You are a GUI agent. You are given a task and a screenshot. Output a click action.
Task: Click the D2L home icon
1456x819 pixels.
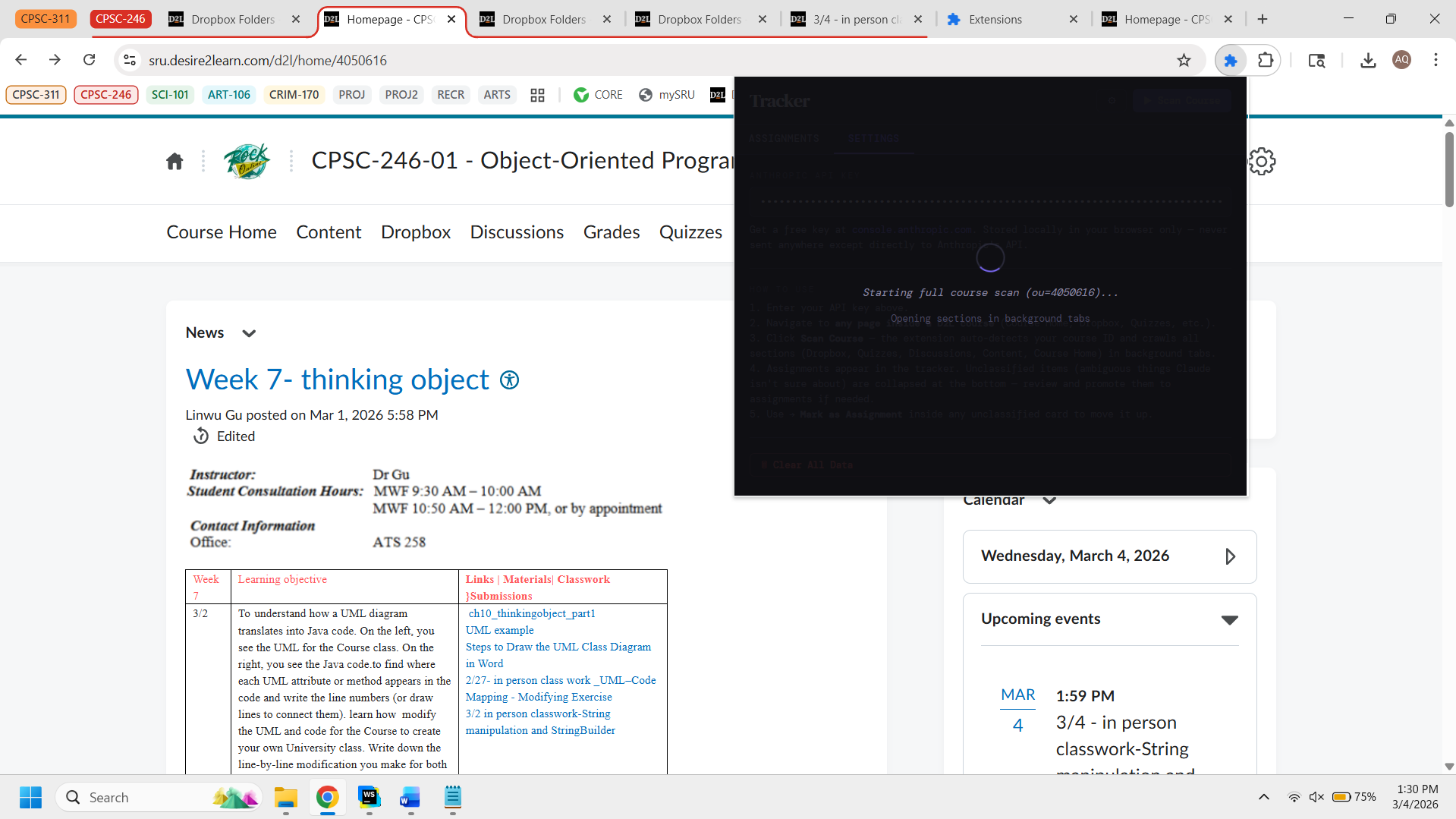(175, 161)
